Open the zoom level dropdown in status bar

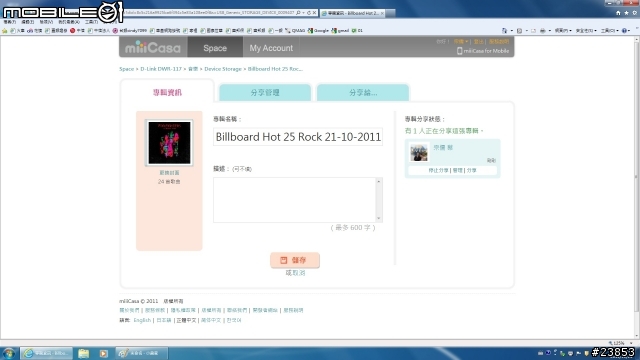point(632,343)
